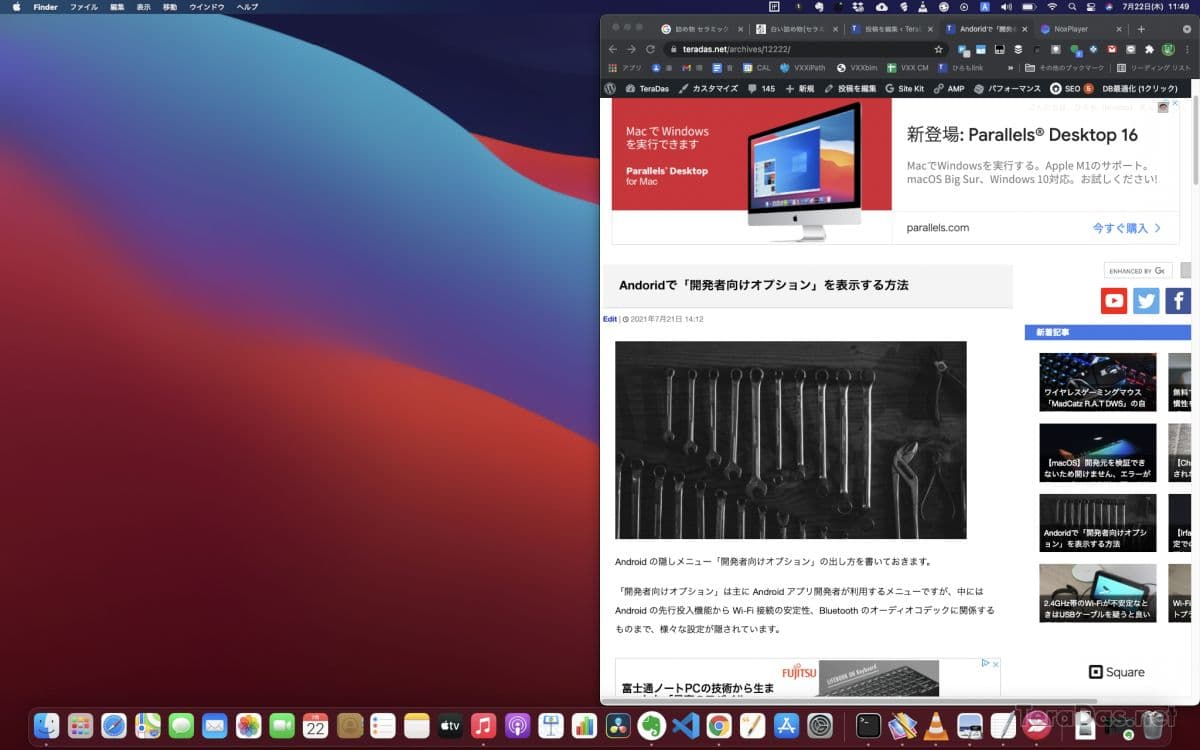Open Site Kit in the admin bar
The height and width of the screenshot is (750, 1200).
coord(904,88)
